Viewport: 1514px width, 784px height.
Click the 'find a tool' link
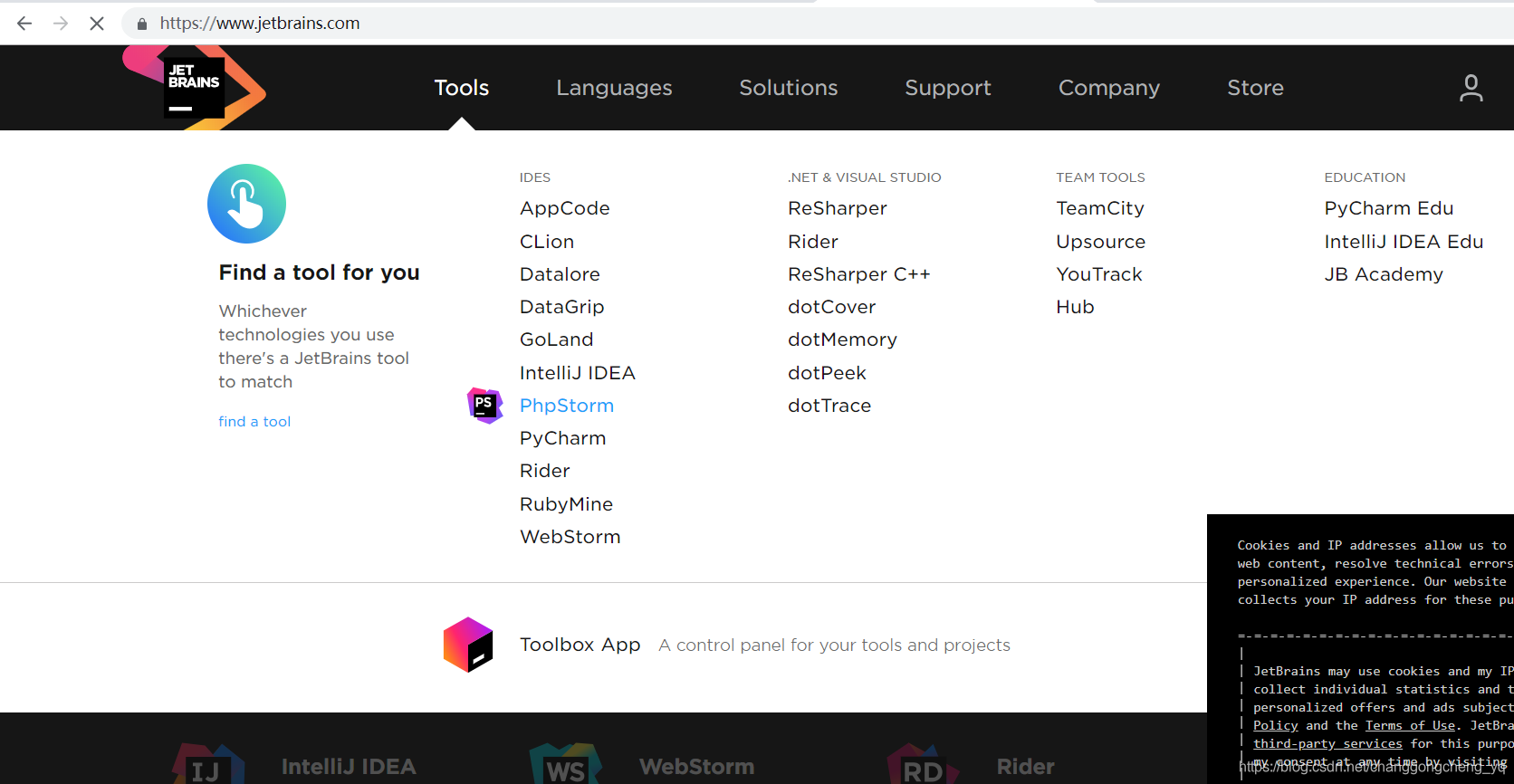tap(254, 421)
